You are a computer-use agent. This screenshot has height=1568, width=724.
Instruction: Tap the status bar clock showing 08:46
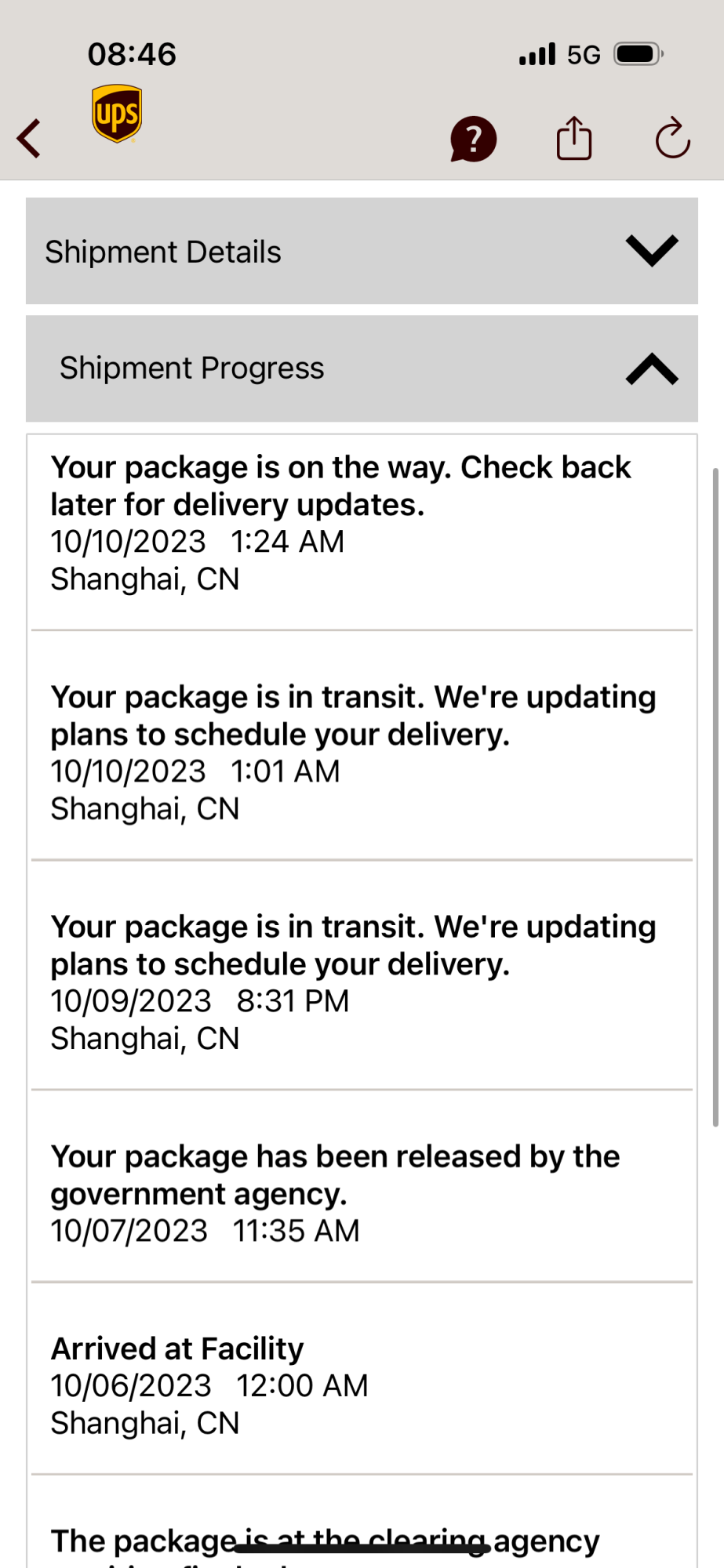132,54
